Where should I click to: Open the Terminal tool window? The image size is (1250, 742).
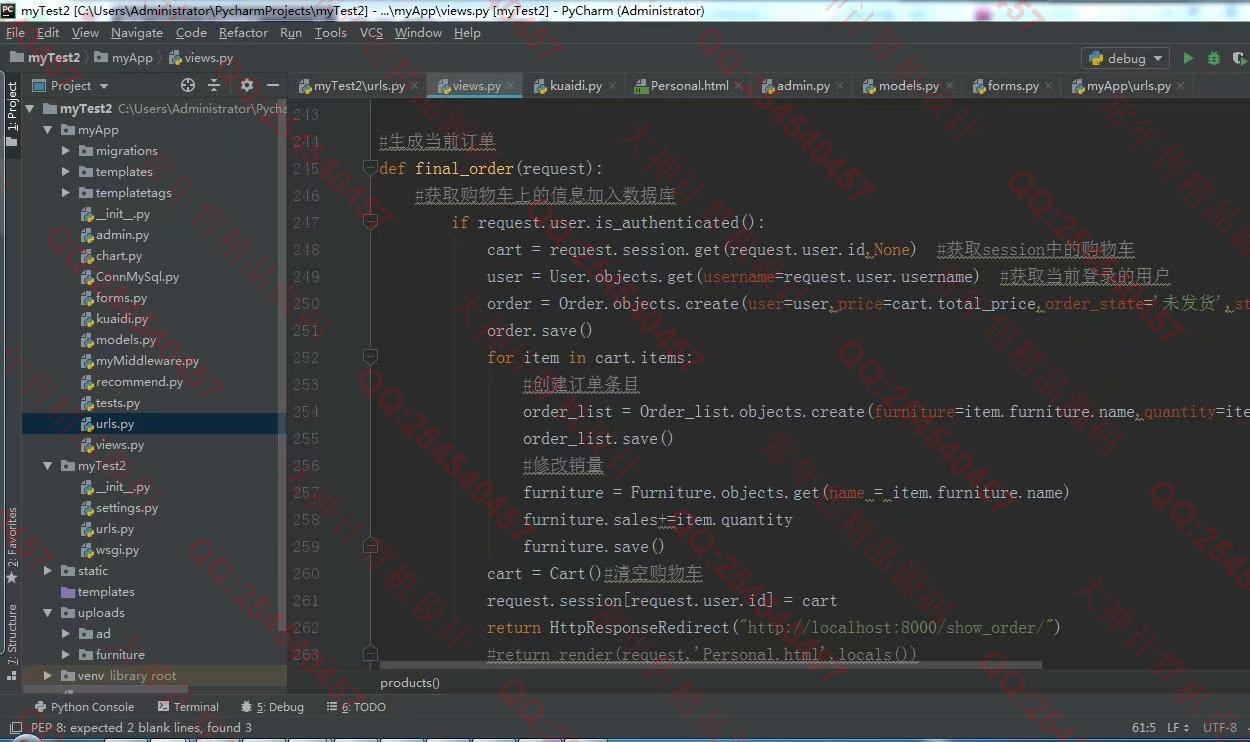(x=187, y=707)
